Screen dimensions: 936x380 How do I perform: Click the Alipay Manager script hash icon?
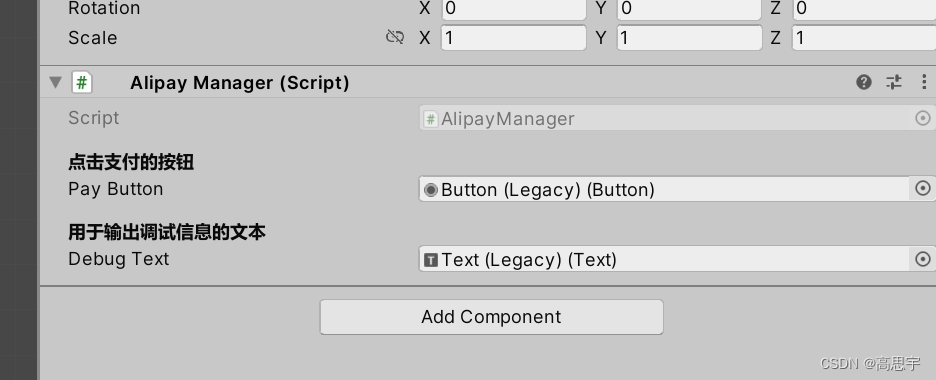[x=82, y=82]
